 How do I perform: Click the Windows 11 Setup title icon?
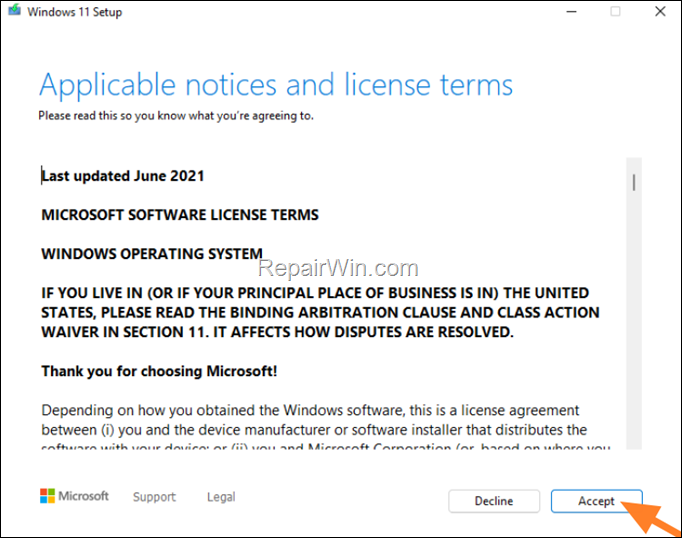(x=14, y=10)
